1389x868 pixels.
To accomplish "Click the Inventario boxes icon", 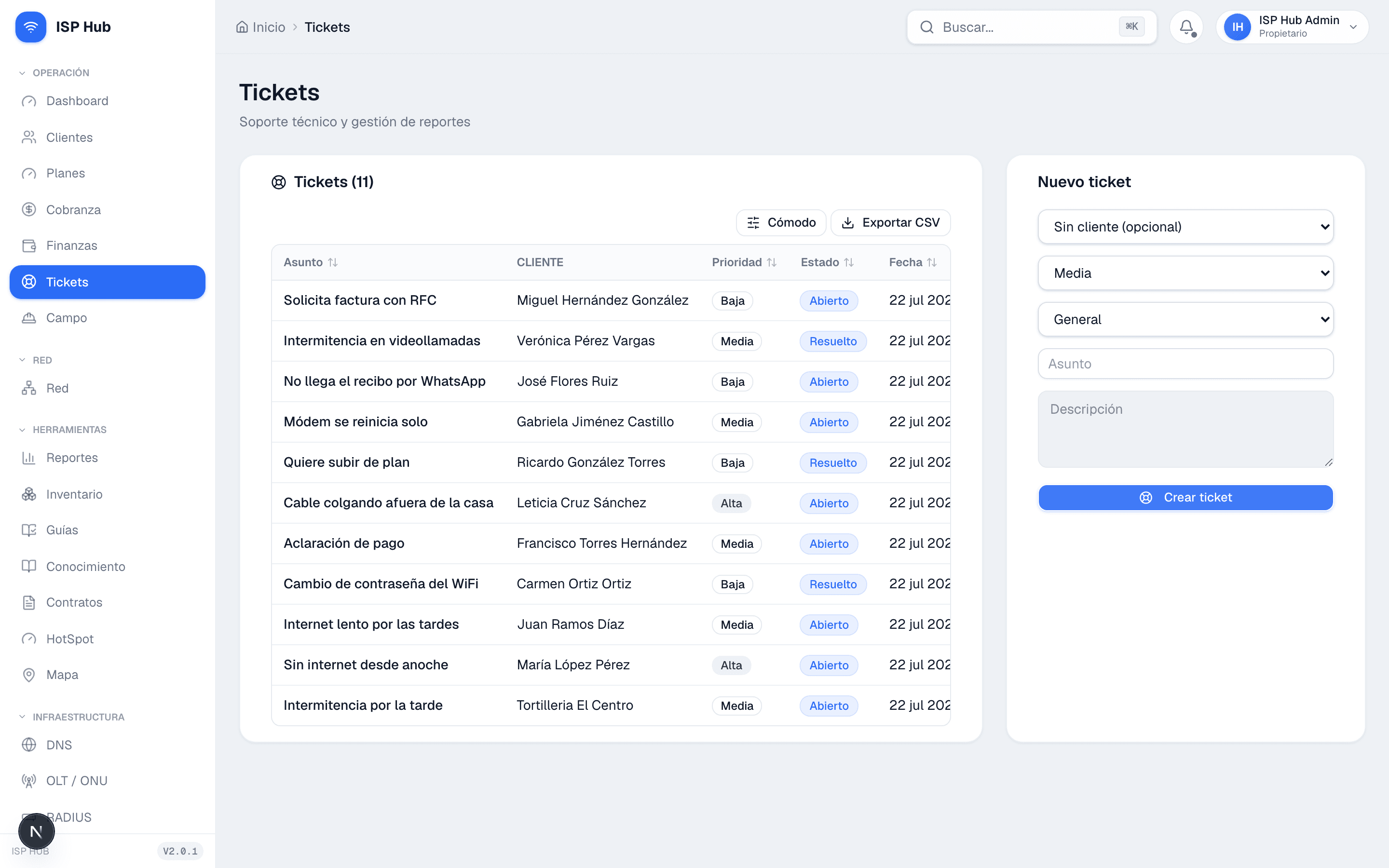I will (29, 494).
